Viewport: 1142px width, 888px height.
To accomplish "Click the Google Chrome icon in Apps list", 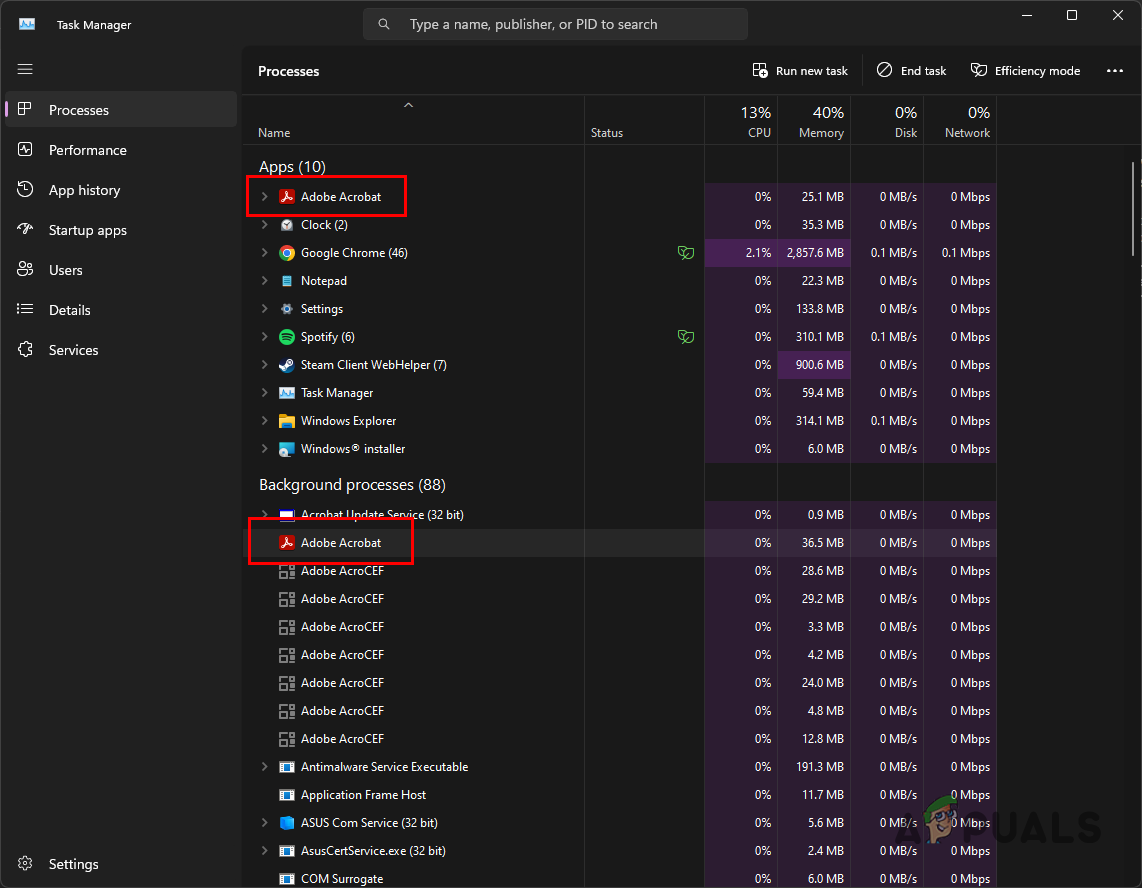I will tap(287, 253).
